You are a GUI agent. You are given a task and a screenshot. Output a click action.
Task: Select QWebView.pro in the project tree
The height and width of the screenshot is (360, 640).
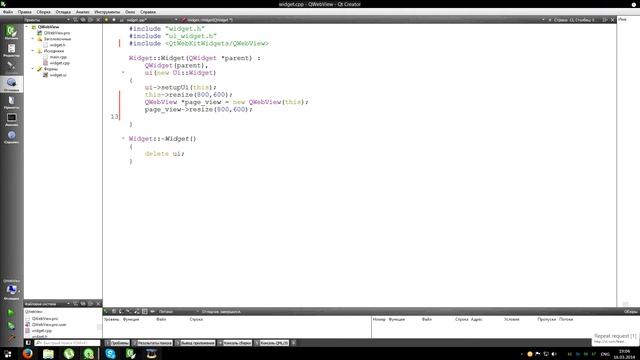point(57,33)
